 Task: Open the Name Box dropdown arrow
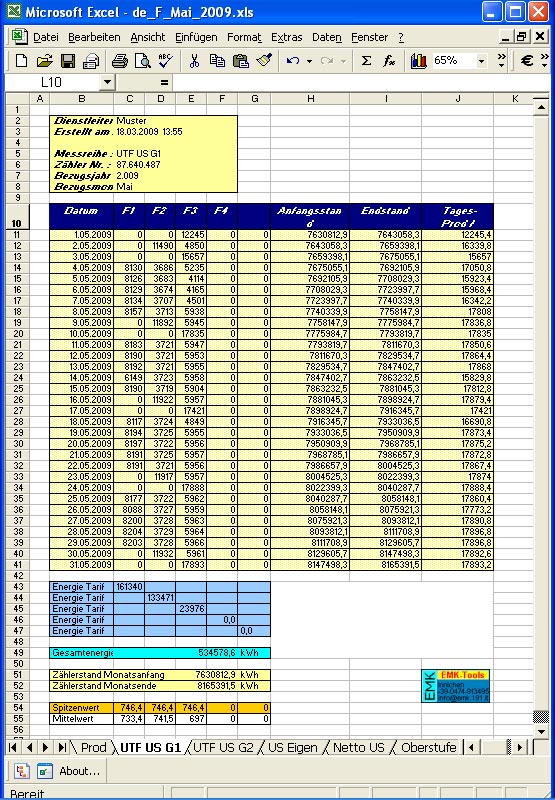click(107, 83)
